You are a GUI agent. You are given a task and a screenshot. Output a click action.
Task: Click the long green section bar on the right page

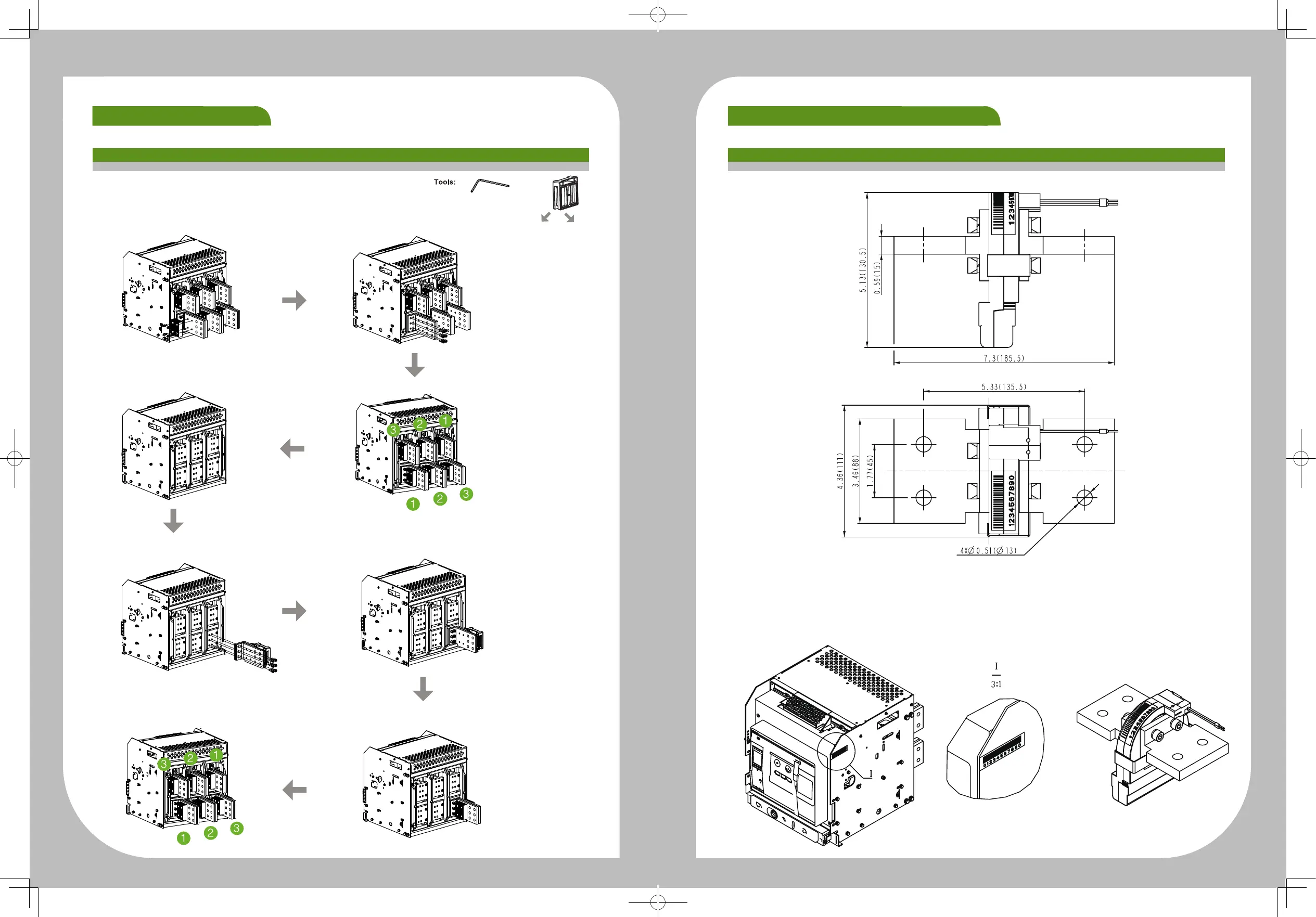pos(976,155)
